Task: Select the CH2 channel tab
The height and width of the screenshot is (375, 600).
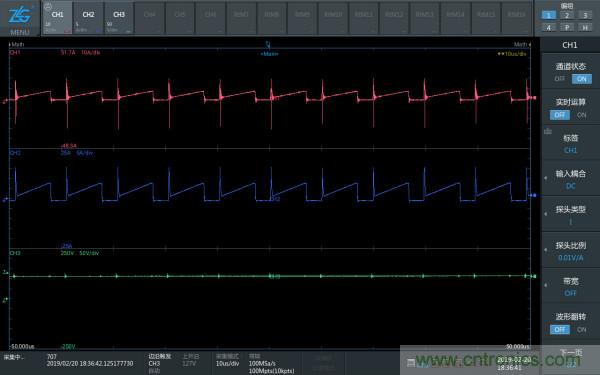Action: click(x=88, y=18)
